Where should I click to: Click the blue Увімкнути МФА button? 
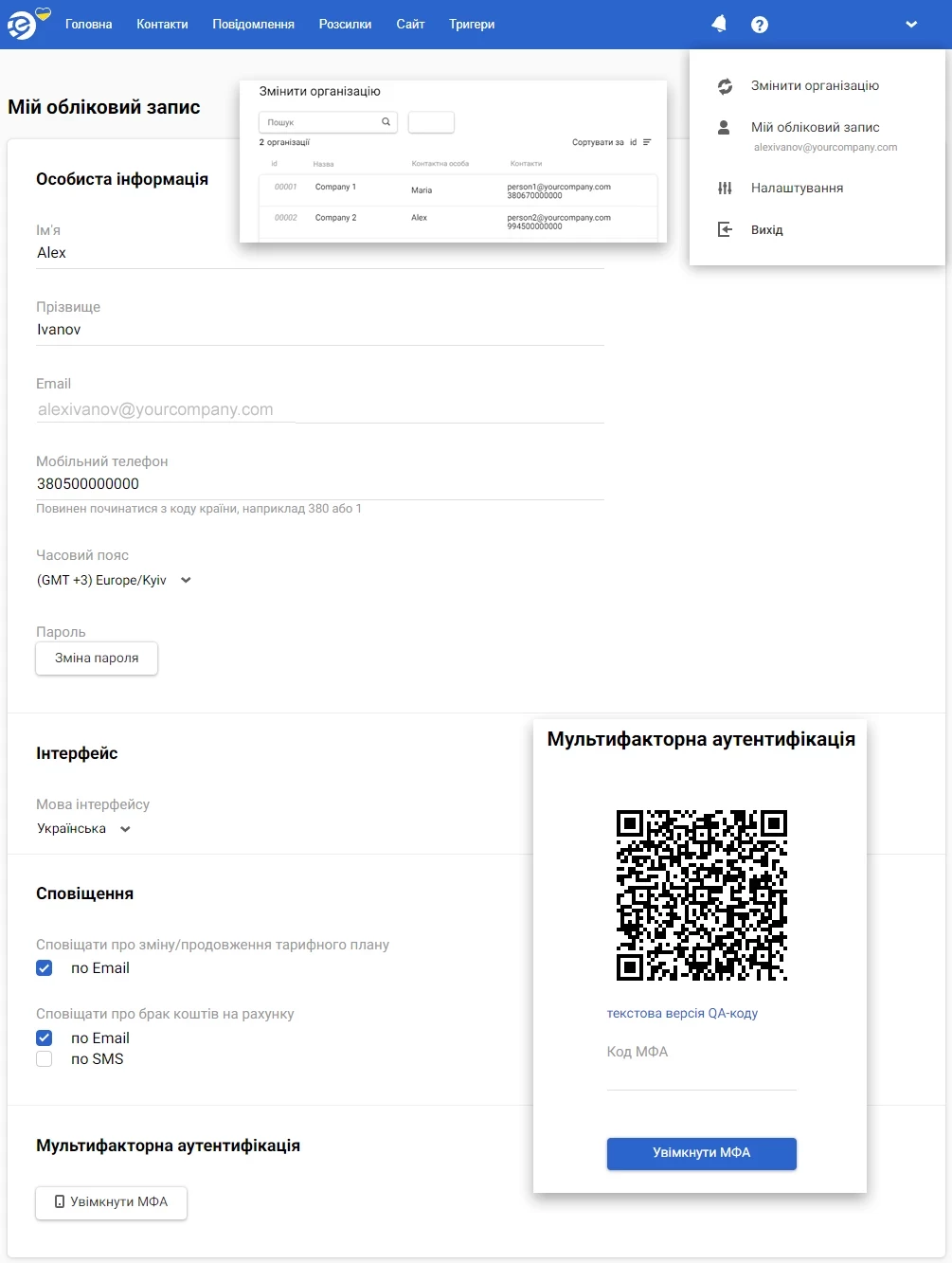702,1153
